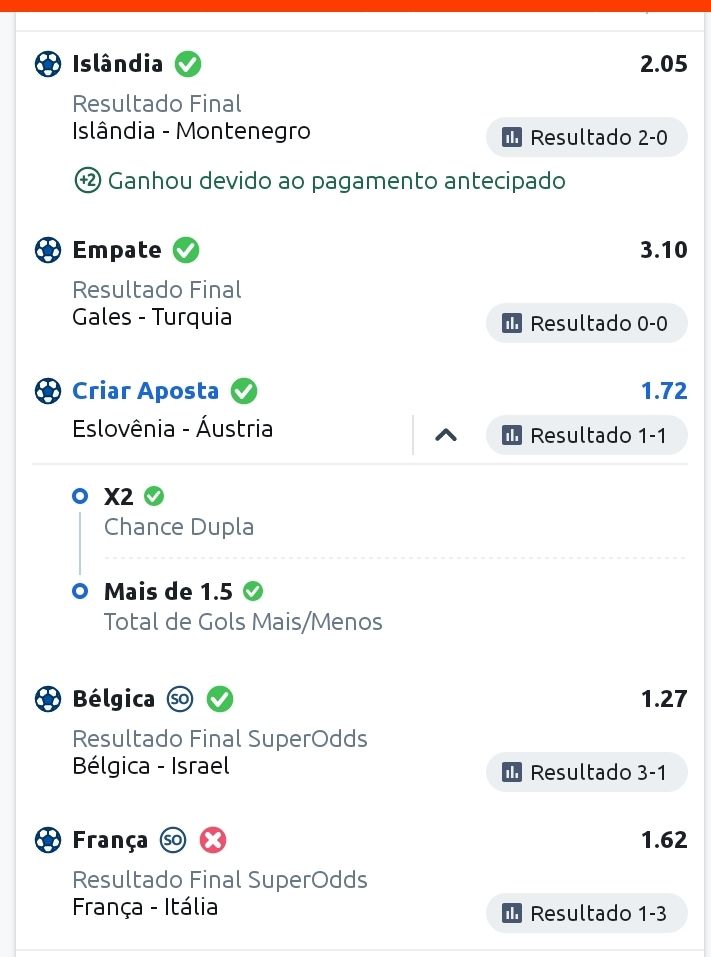This screenshot has width=711, height=957.
Task: Collapse the Eslovênia - Áustria bet details chevron
Action: [446, 435]
